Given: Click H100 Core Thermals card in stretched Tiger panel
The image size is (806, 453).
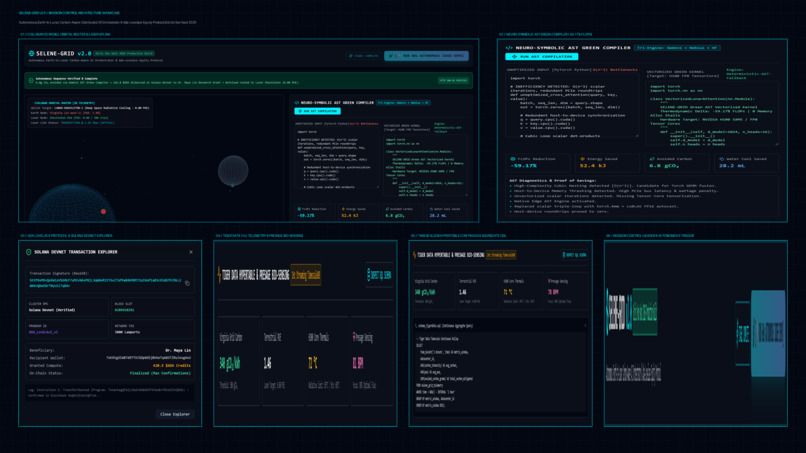Looking at the screenshot, I should tap(327, 363).
